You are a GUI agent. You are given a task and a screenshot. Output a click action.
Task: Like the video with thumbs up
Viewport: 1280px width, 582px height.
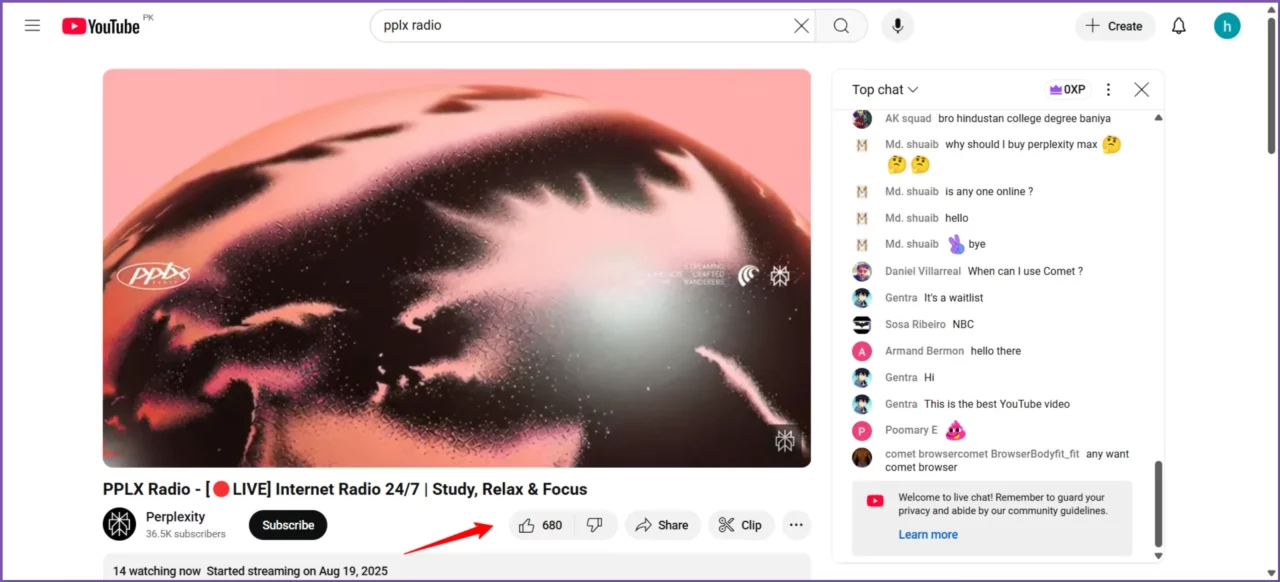pos(541,525)
